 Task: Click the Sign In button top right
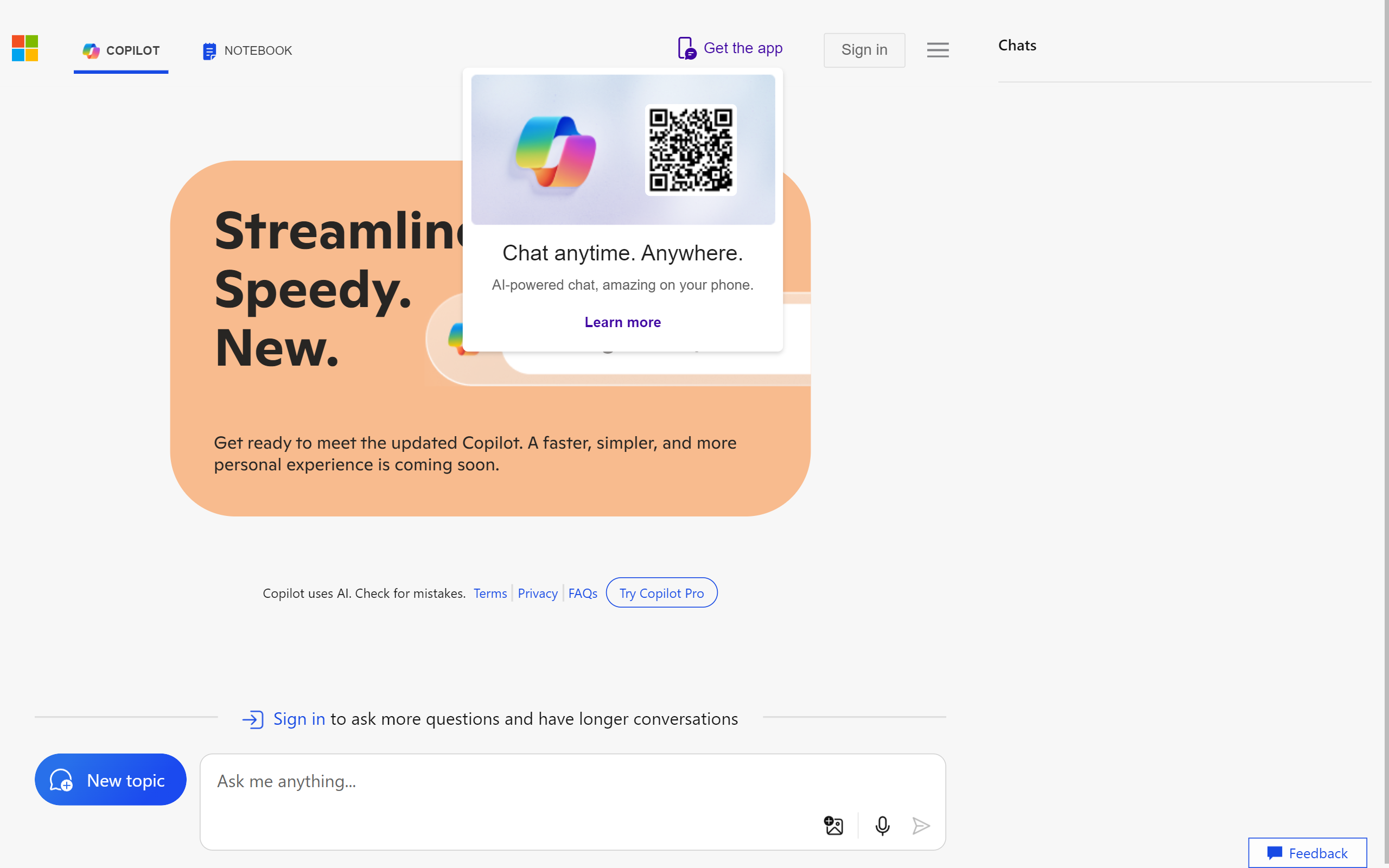click(x=864, y=50)
